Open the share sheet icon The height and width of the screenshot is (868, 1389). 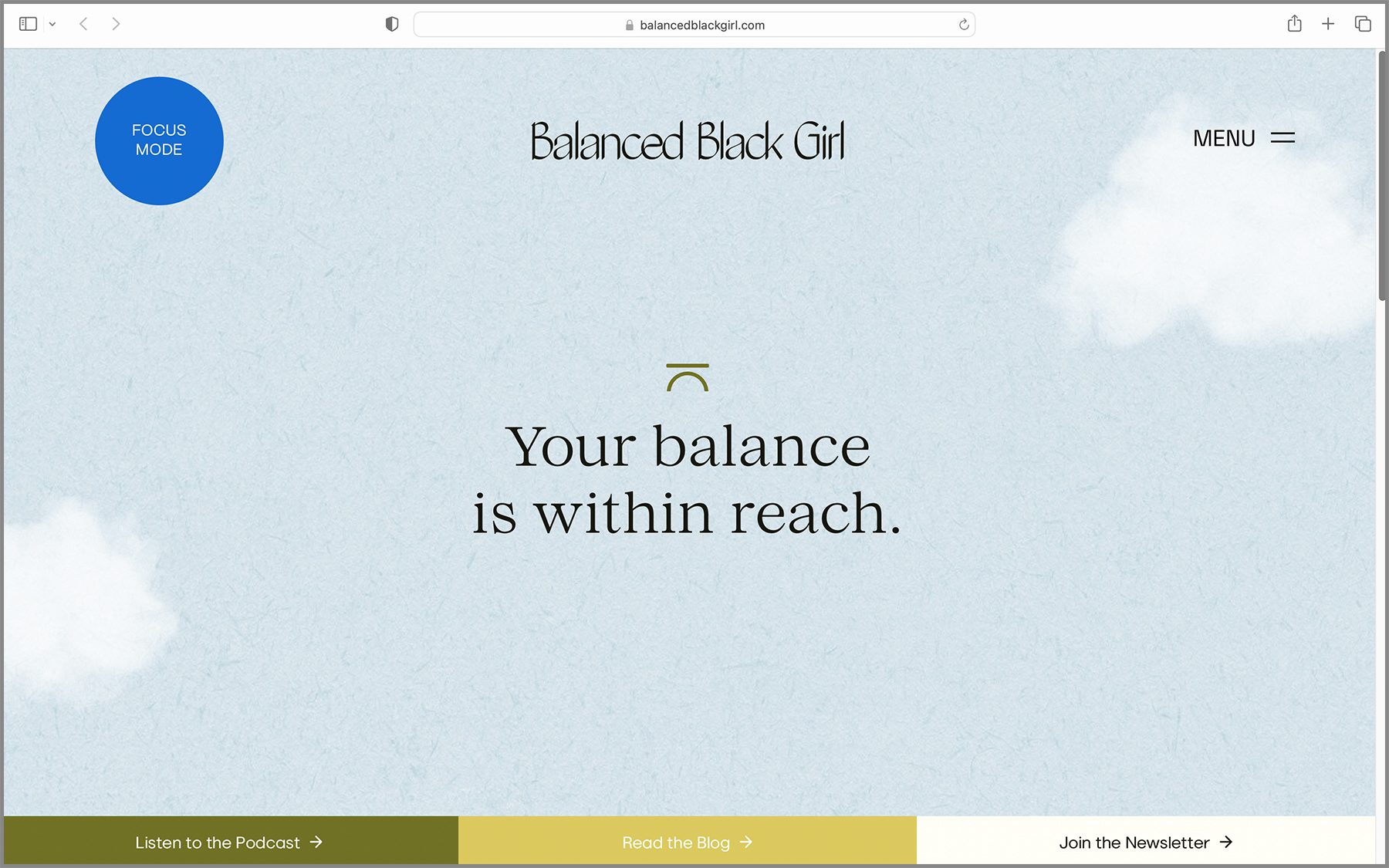(x=1295, y=24)
